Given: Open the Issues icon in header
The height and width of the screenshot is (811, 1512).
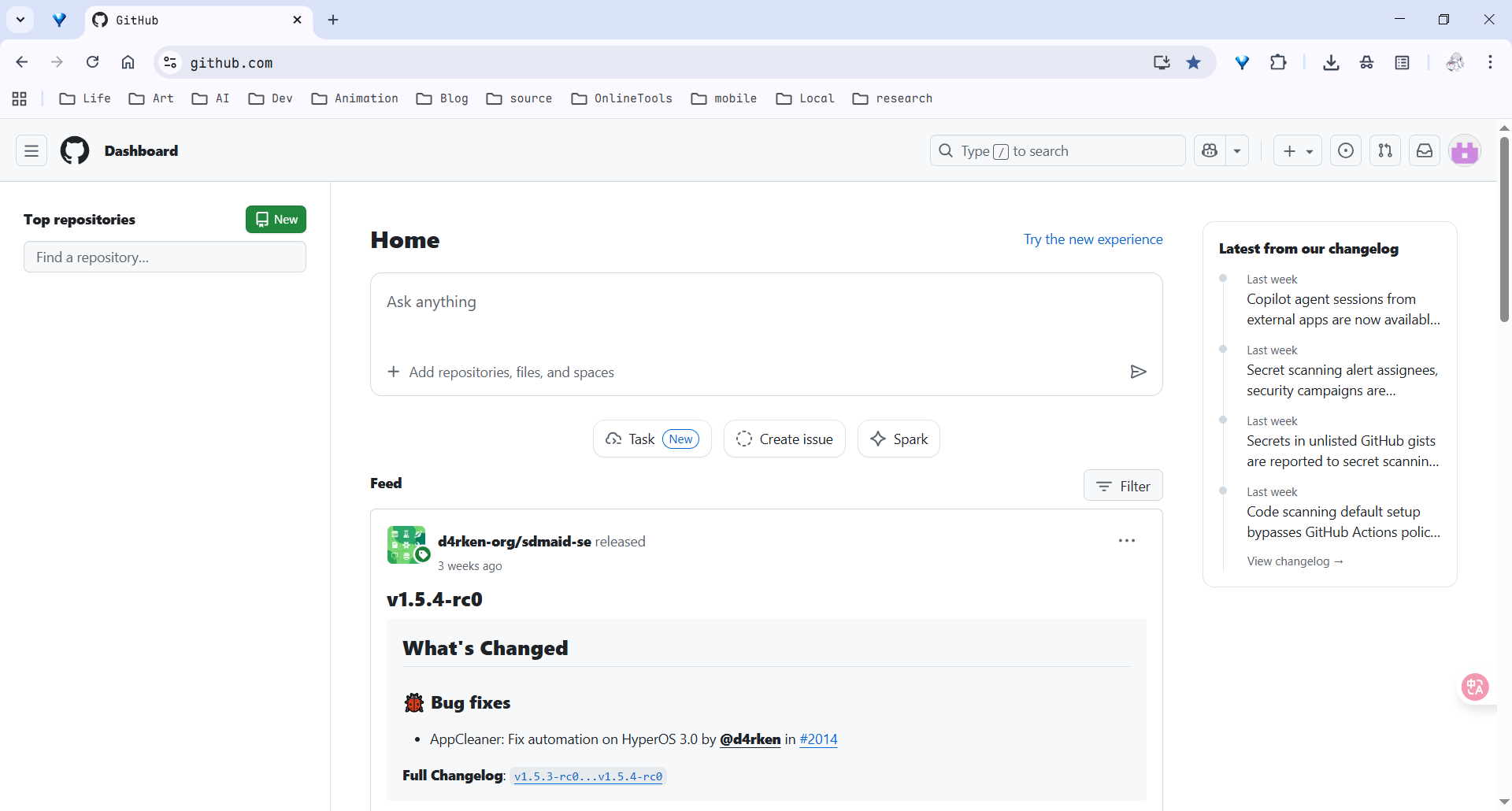Looking at the screenshot, I should pos(1346,150).
